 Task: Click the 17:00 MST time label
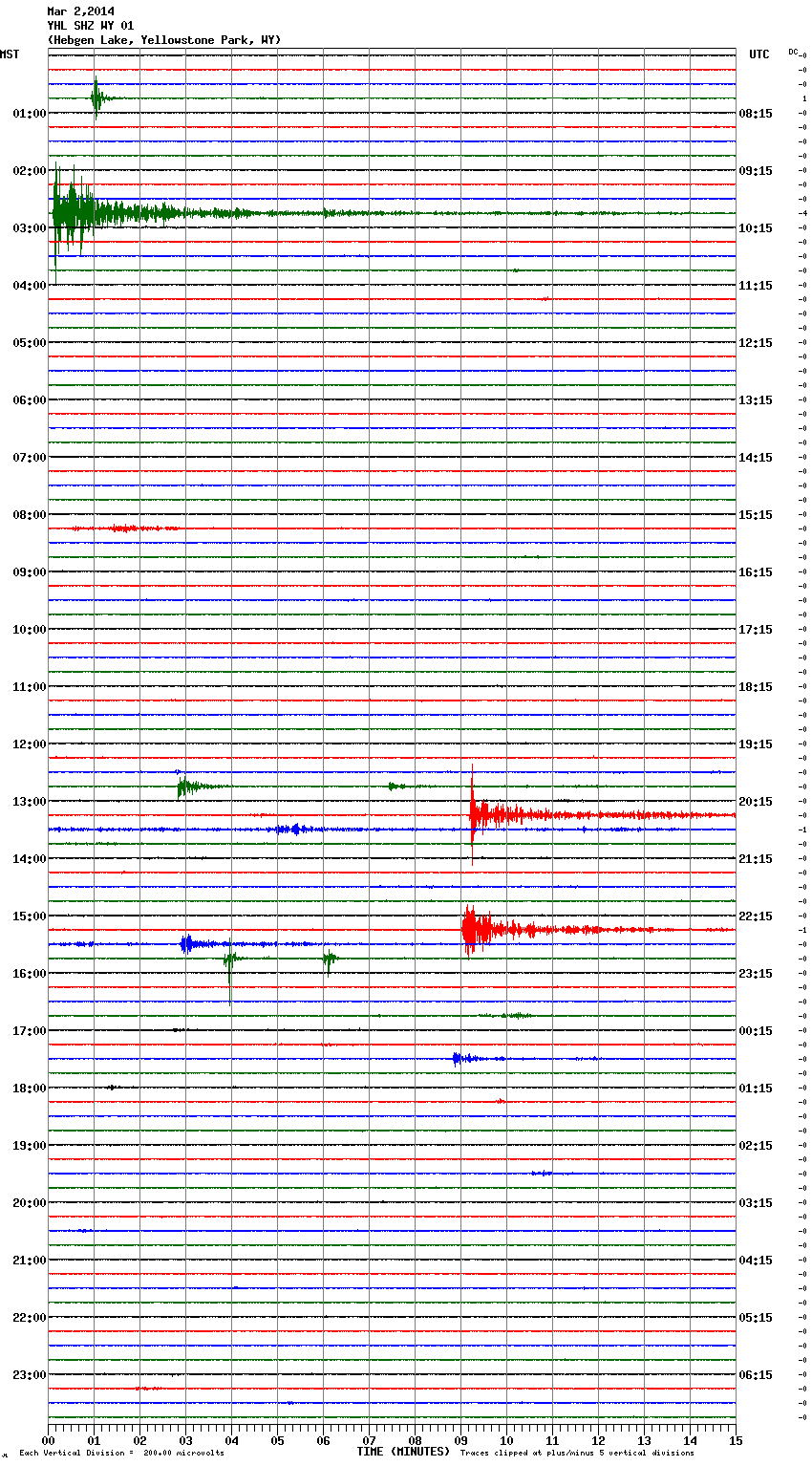(x=30, y=1031)
